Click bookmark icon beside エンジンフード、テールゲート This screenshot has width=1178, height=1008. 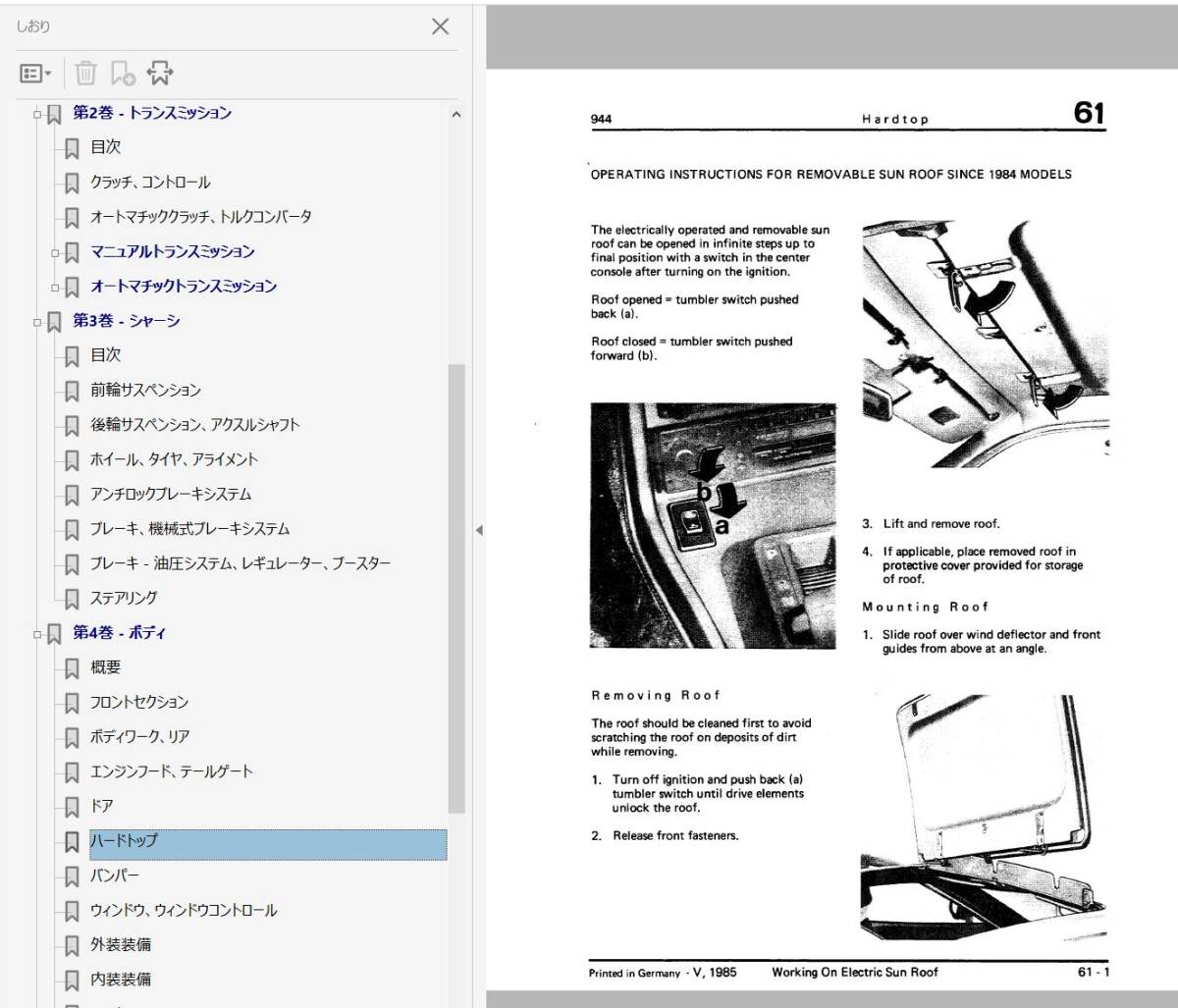tap(72, 772)
